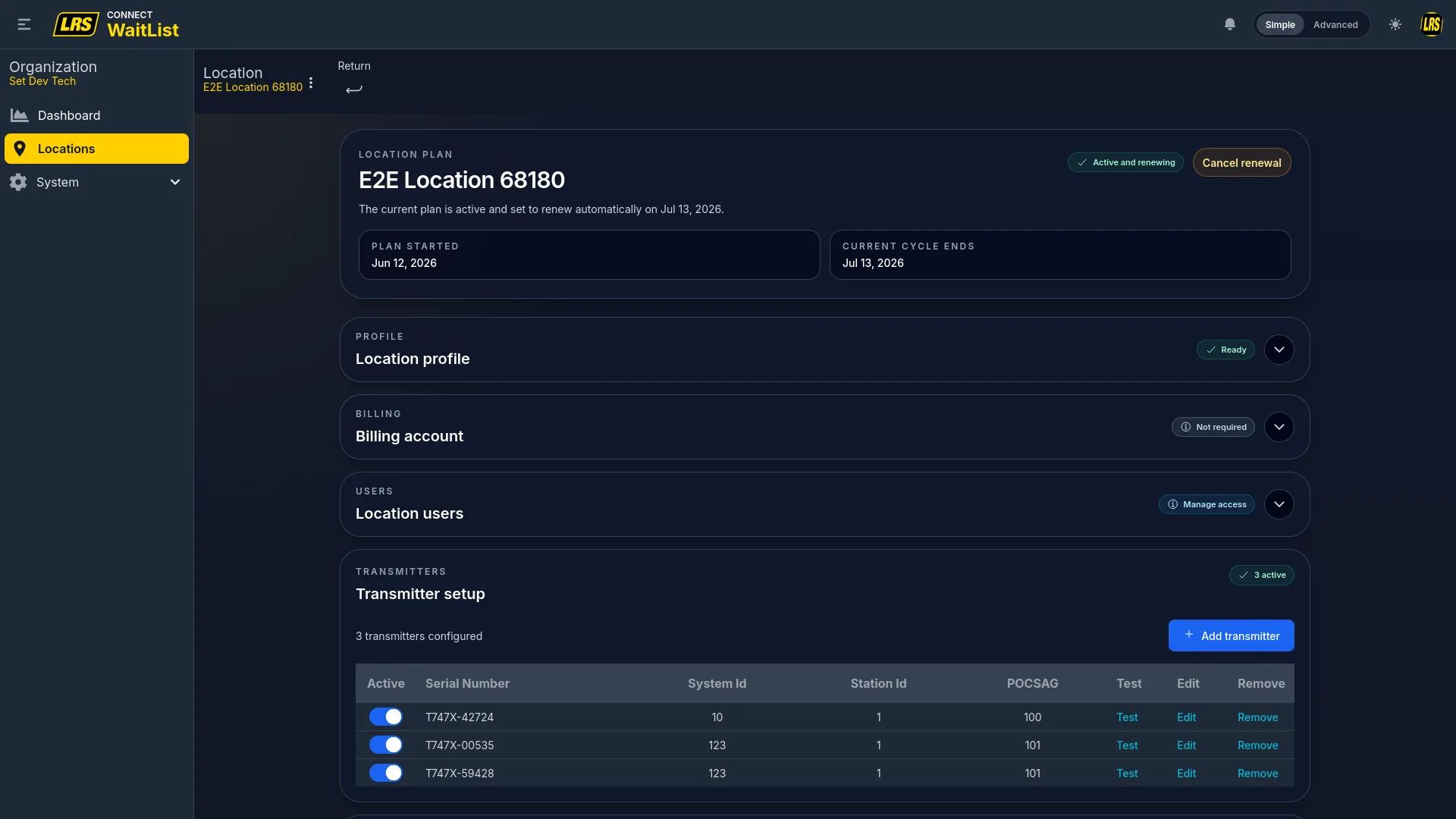Test transmitter T747X-59428

[x=1127, y=773]
